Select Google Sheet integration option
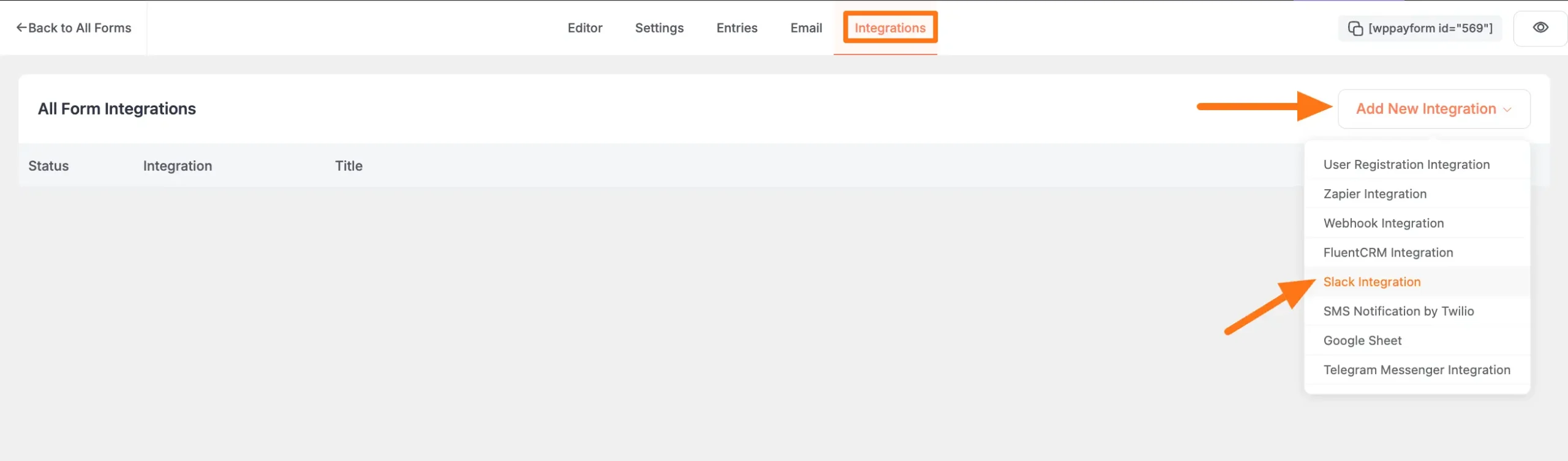The width and height of the screenshot is (1568, 461). [1362, 341]
